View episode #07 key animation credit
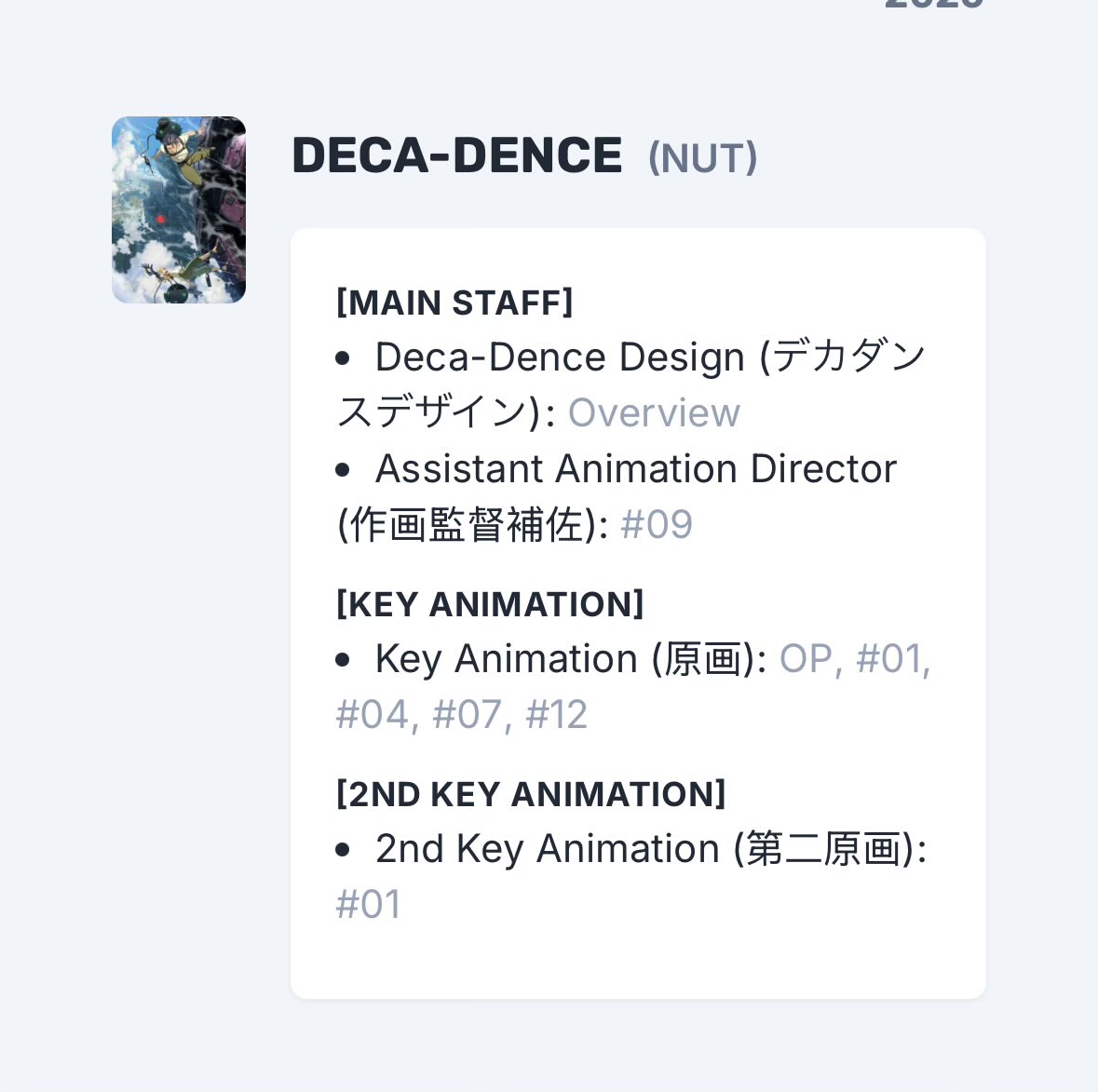The height and width of the screenshot is (1092, 1098). click(x=468, y=715)
